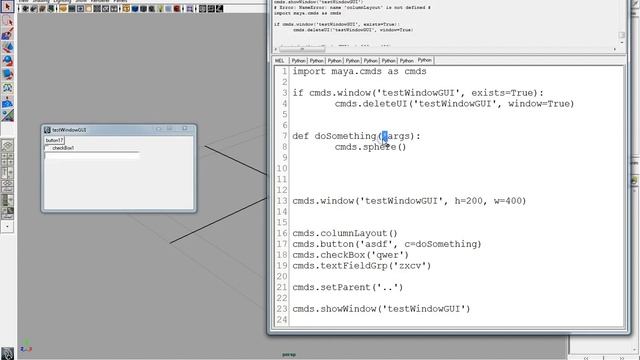Click the line 'import maya.cmds as cmds' in editor
Viewport: 640px width, 360px height.
359,71
